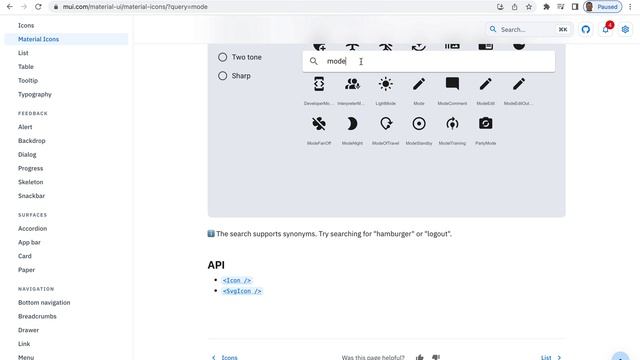The width and height of the screenshot is (640, 360).
Task: Click thumbs down not helpful button
Action: pyautogui.click(x=436, y=357)
